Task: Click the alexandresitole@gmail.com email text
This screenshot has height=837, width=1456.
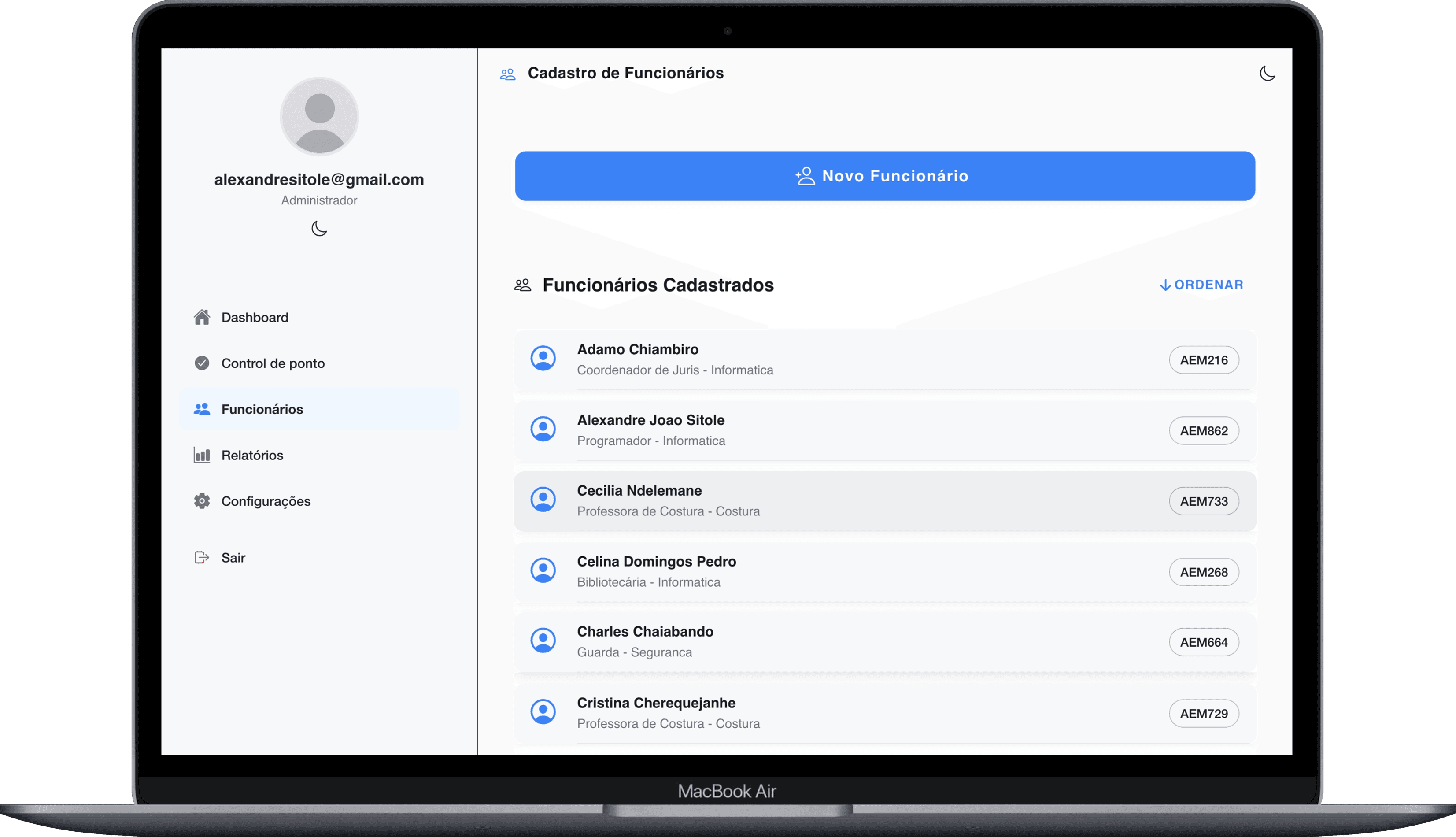Action: coord(319,180)
